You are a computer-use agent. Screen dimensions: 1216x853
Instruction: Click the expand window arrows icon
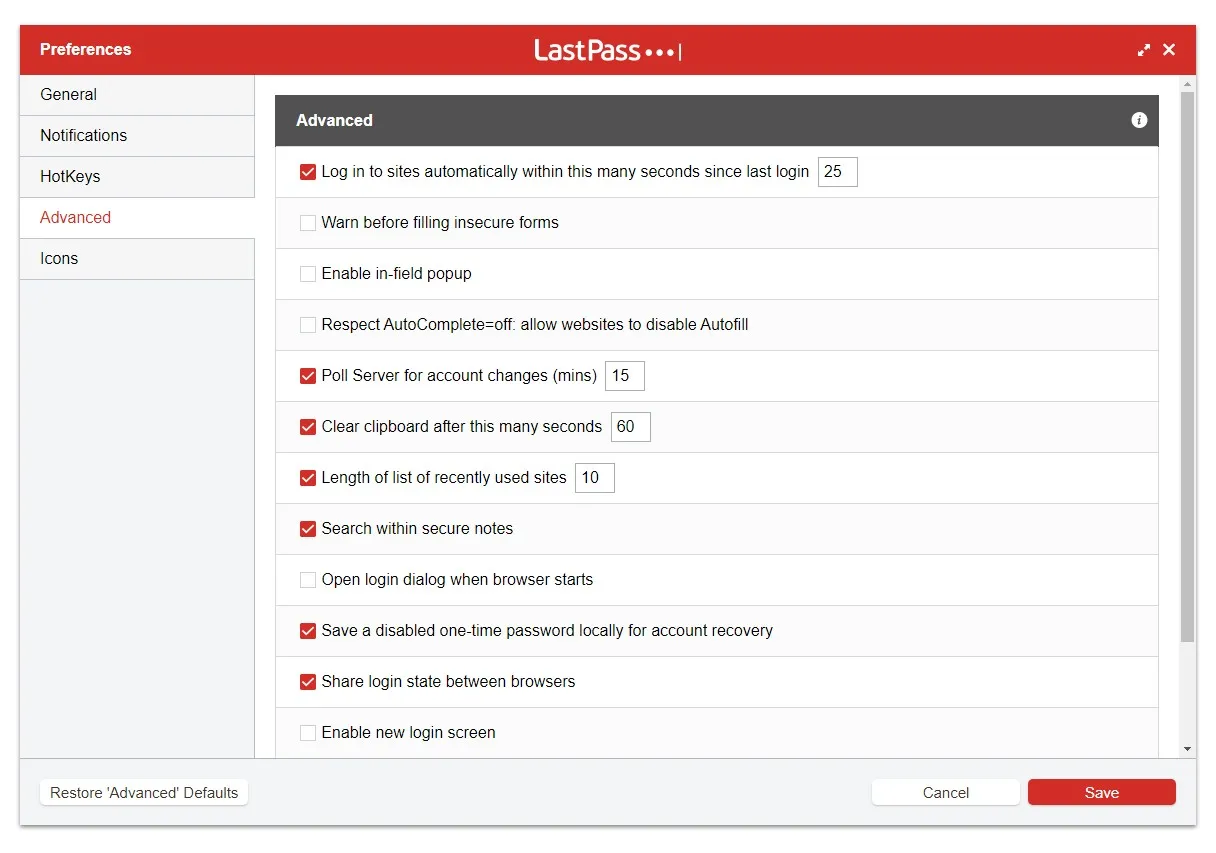[1144, 50]
